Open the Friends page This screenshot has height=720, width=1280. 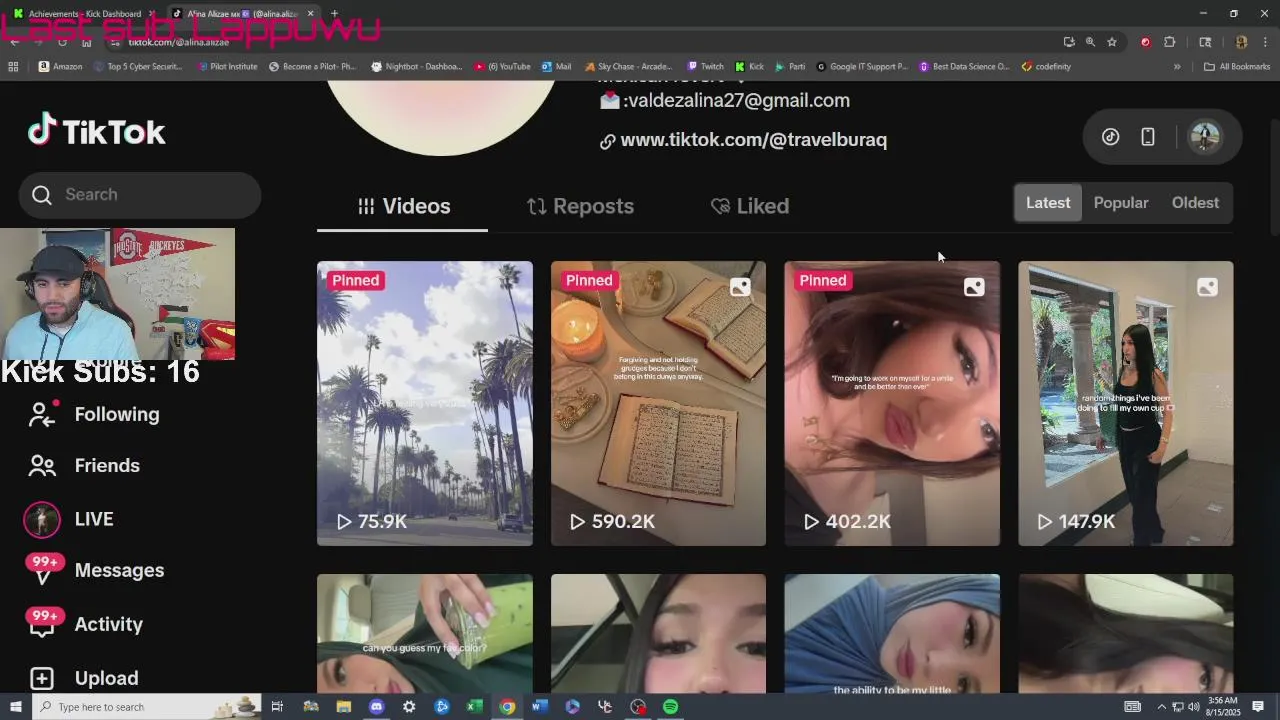point(84,465)
